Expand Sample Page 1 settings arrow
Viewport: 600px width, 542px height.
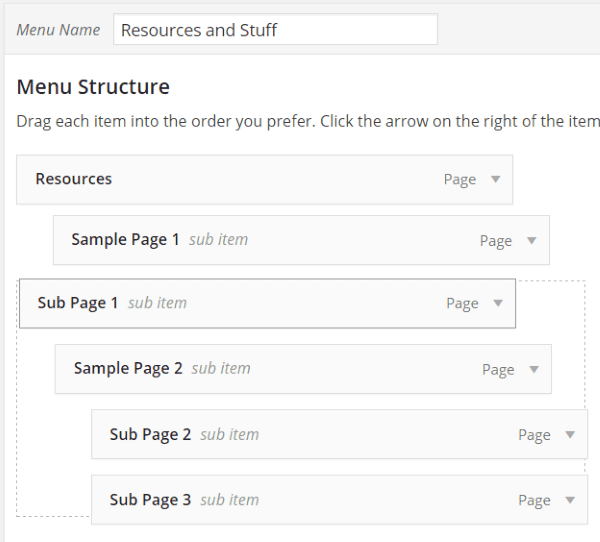point(532,240)
